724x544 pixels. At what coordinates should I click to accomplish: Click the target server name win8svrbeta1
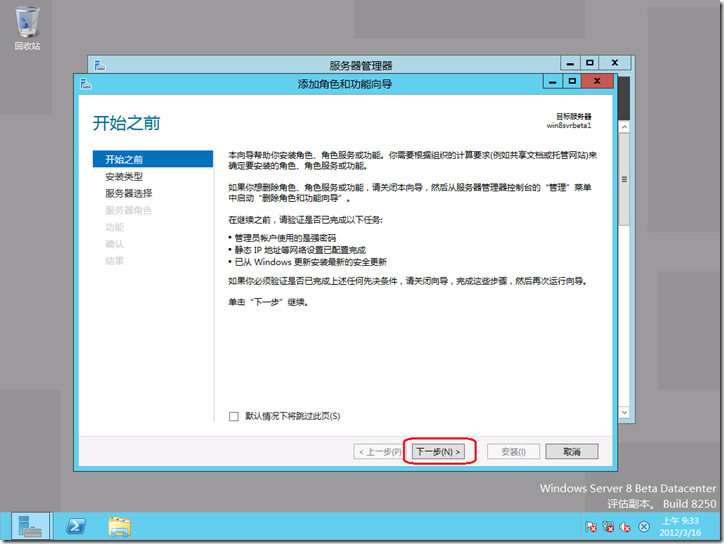coord(569,126)
